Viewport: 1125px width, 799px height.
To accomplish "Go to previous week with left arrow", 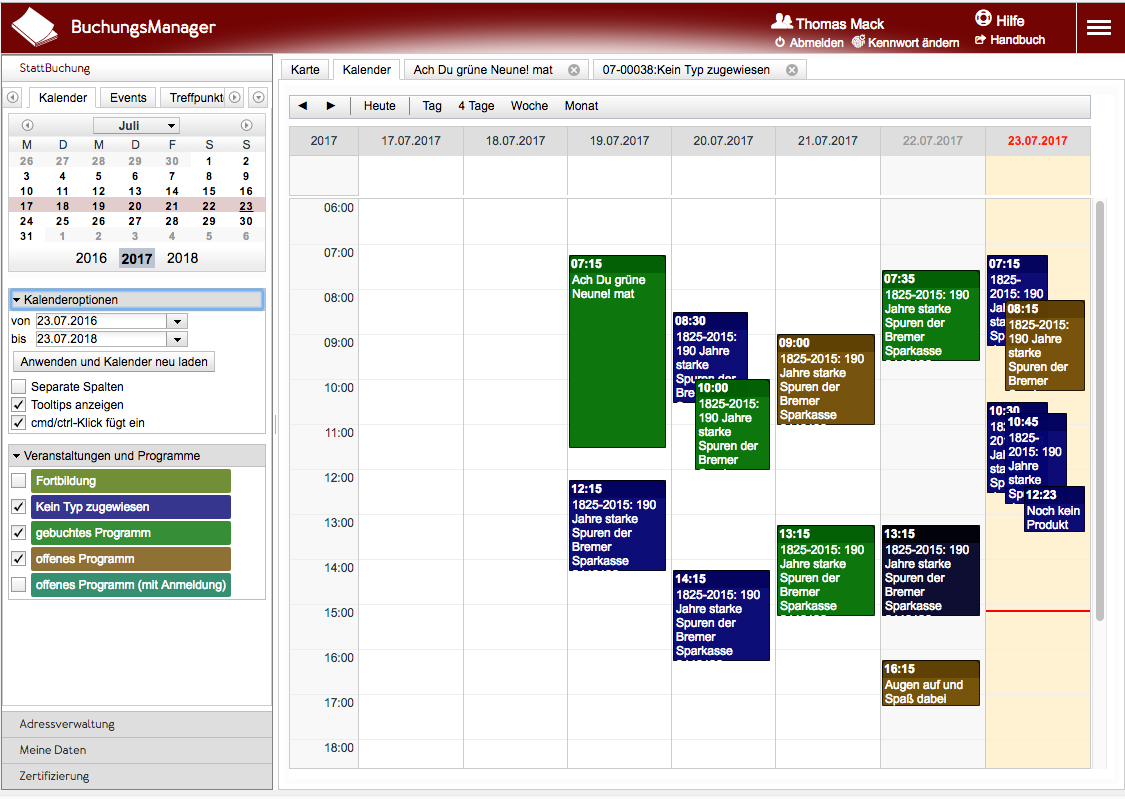I will [x=303, y=106].
